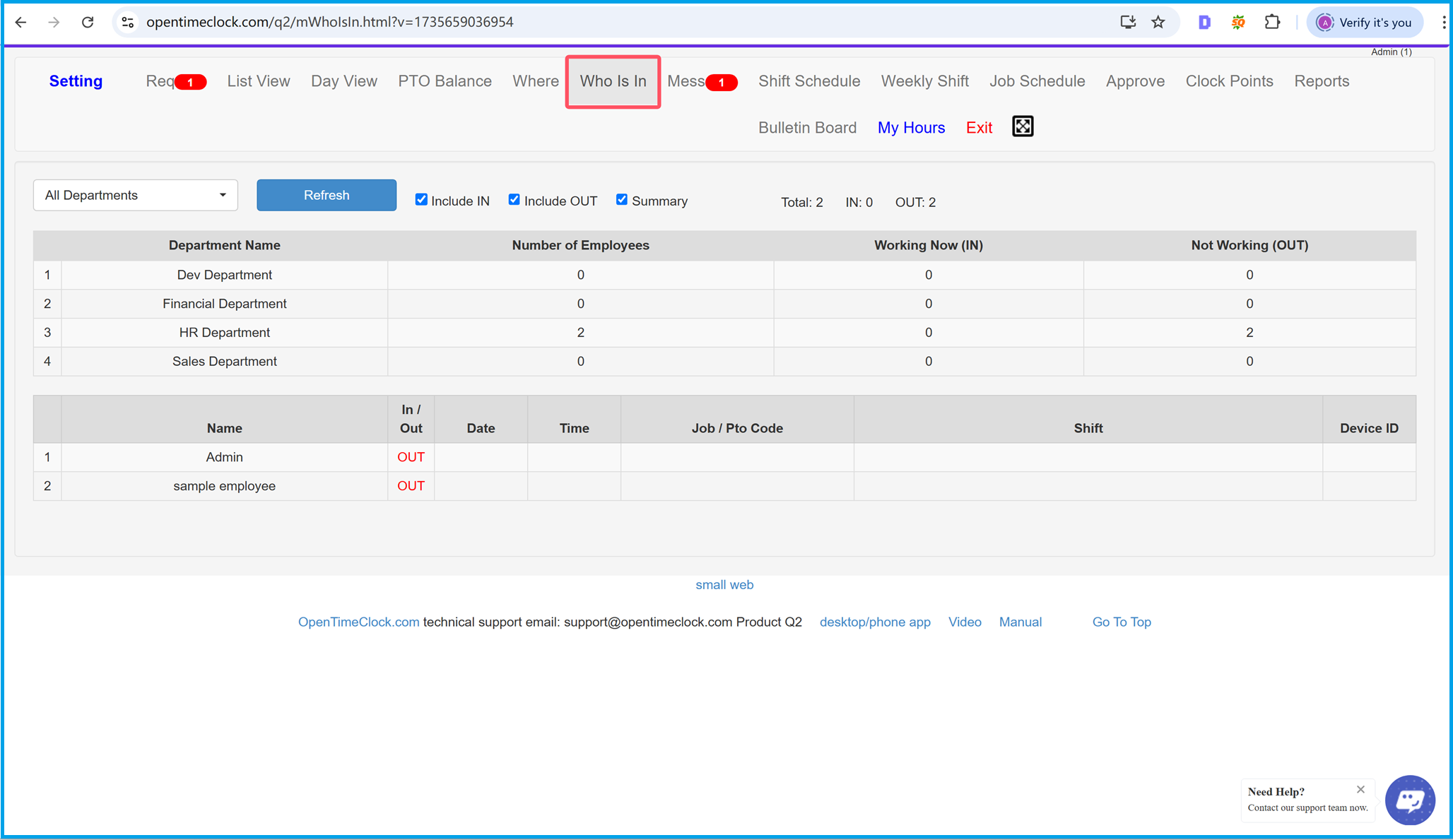Open the orange coupon extension icon
Viewport: 1453px width, 840px height.
[x=1238, y=22]
